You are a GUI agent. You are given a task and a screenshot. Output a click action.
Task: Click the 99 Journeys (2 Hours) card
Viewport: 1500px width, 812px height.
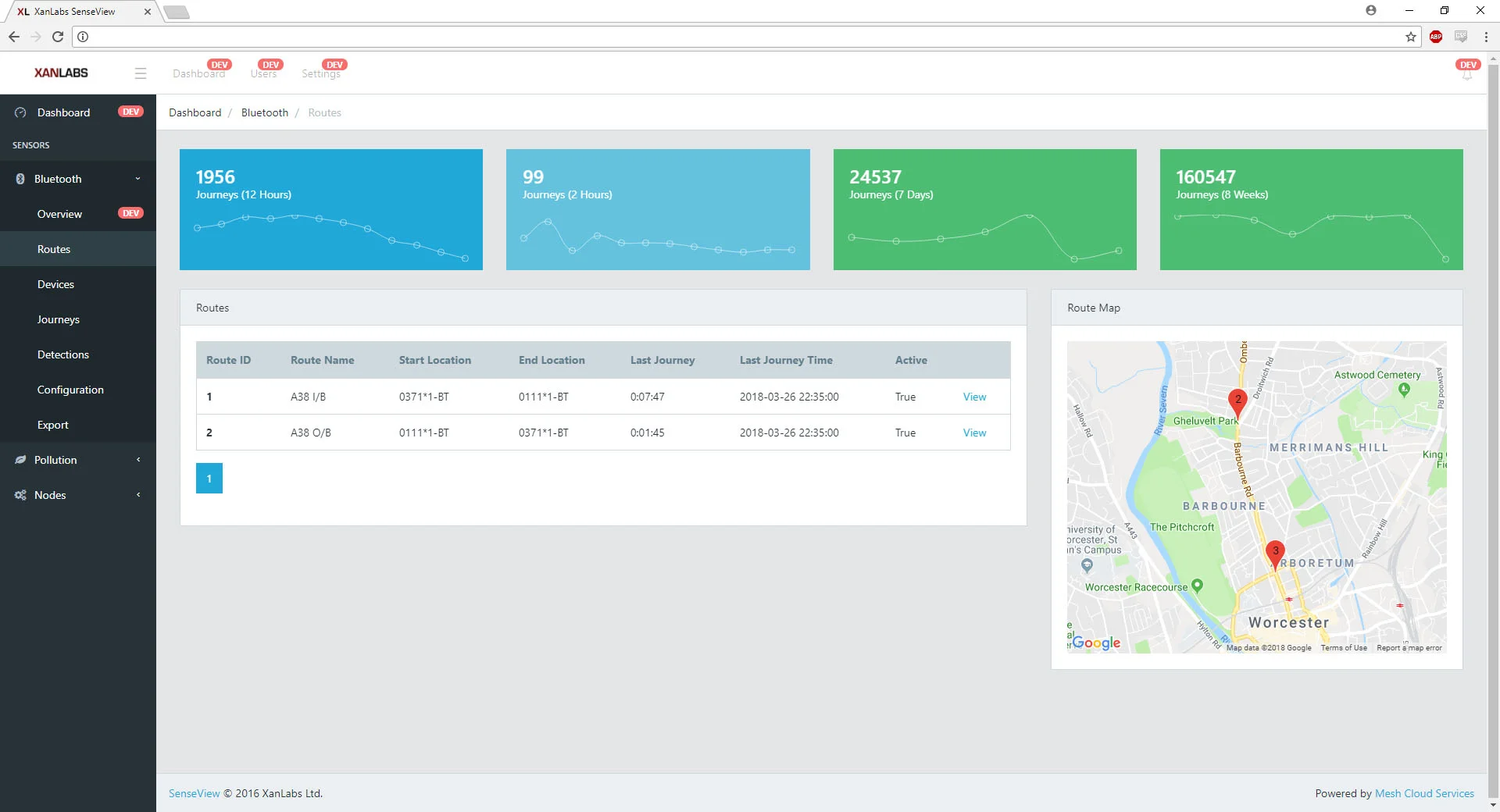pyautogui.click(x=658, y=209)
